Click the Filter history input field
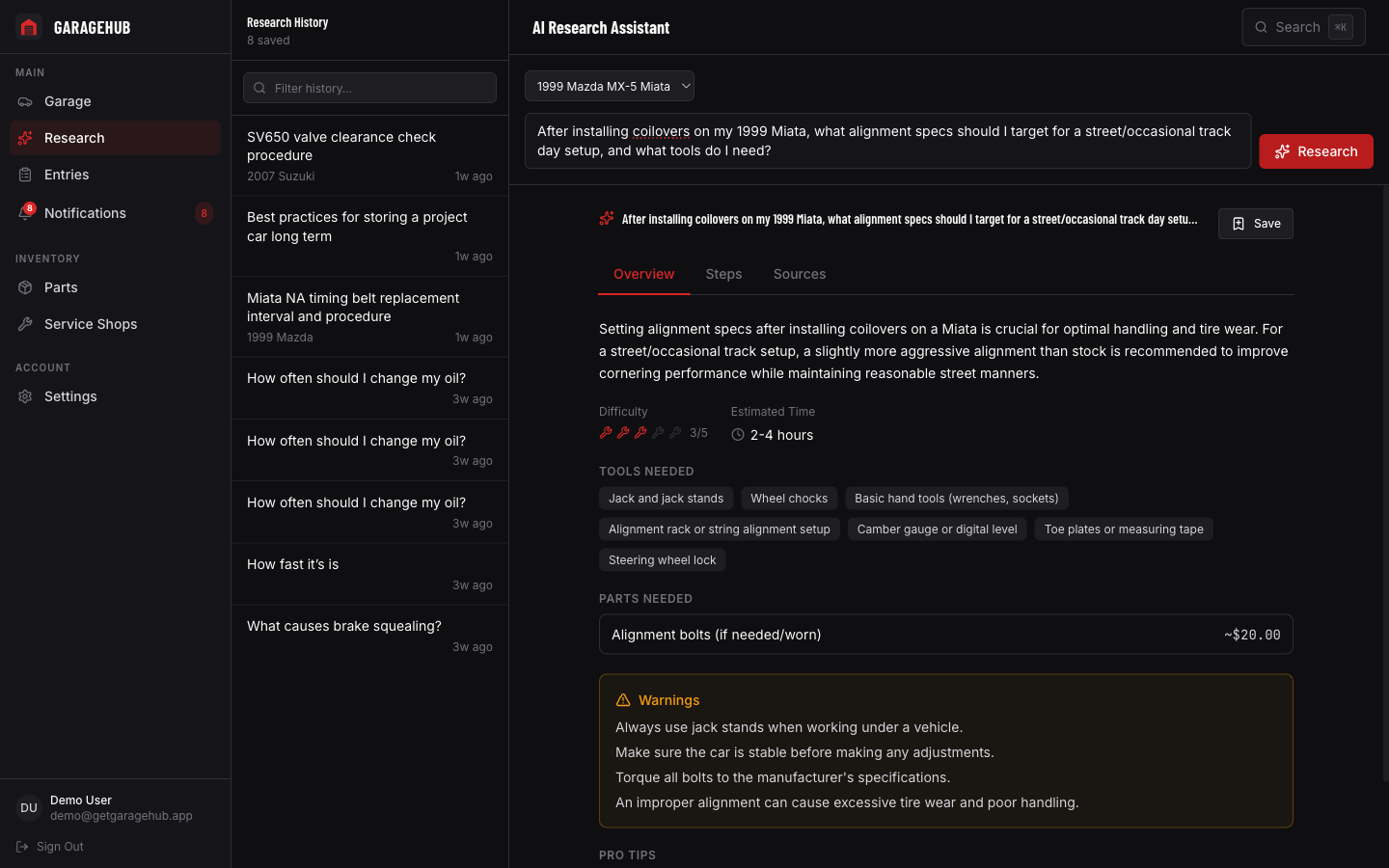This screenshot has height=868, width=1389. tap(369, 88)
